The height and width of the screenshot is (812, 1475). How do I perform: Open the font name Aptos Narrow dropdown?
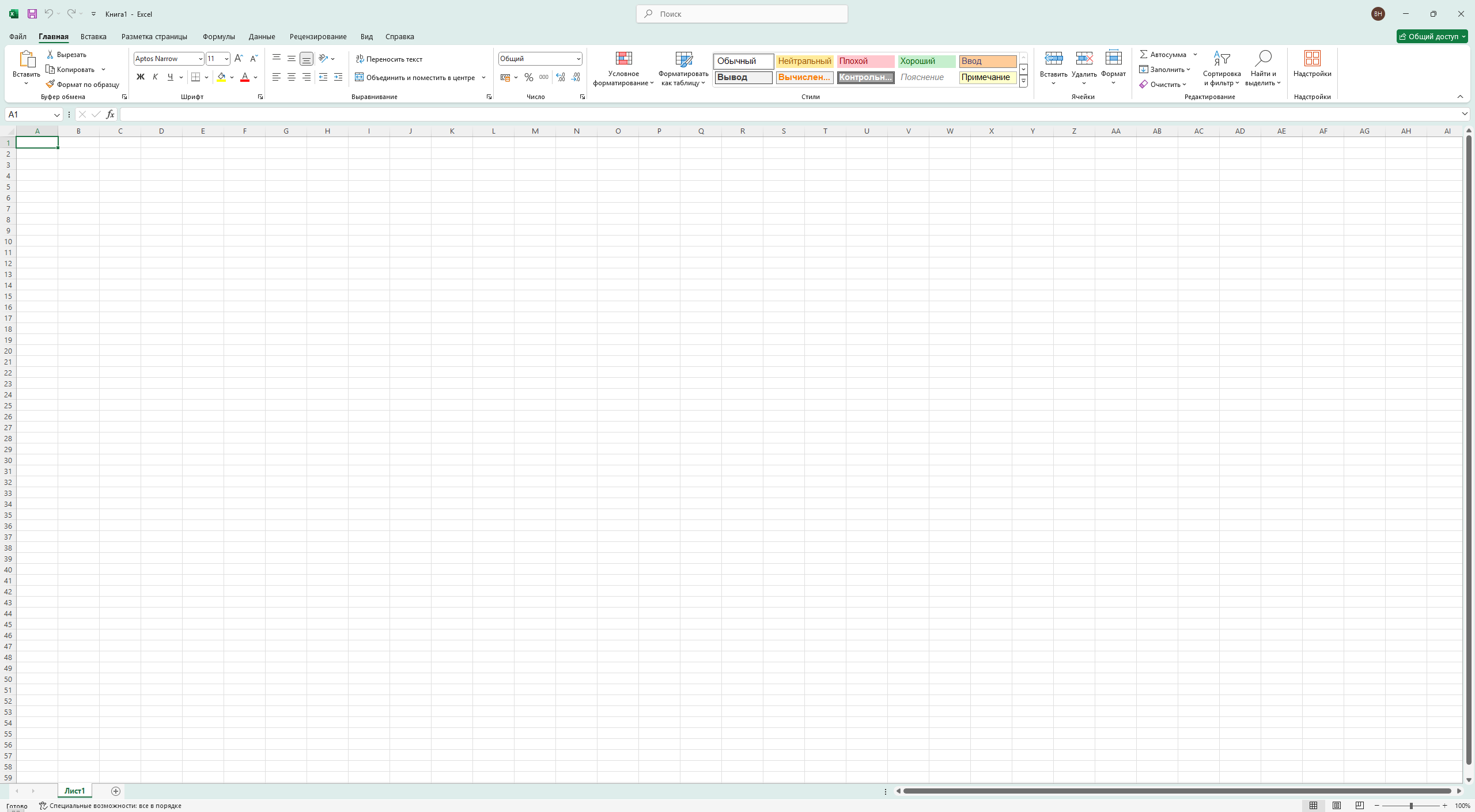click(x=201, y=59)
